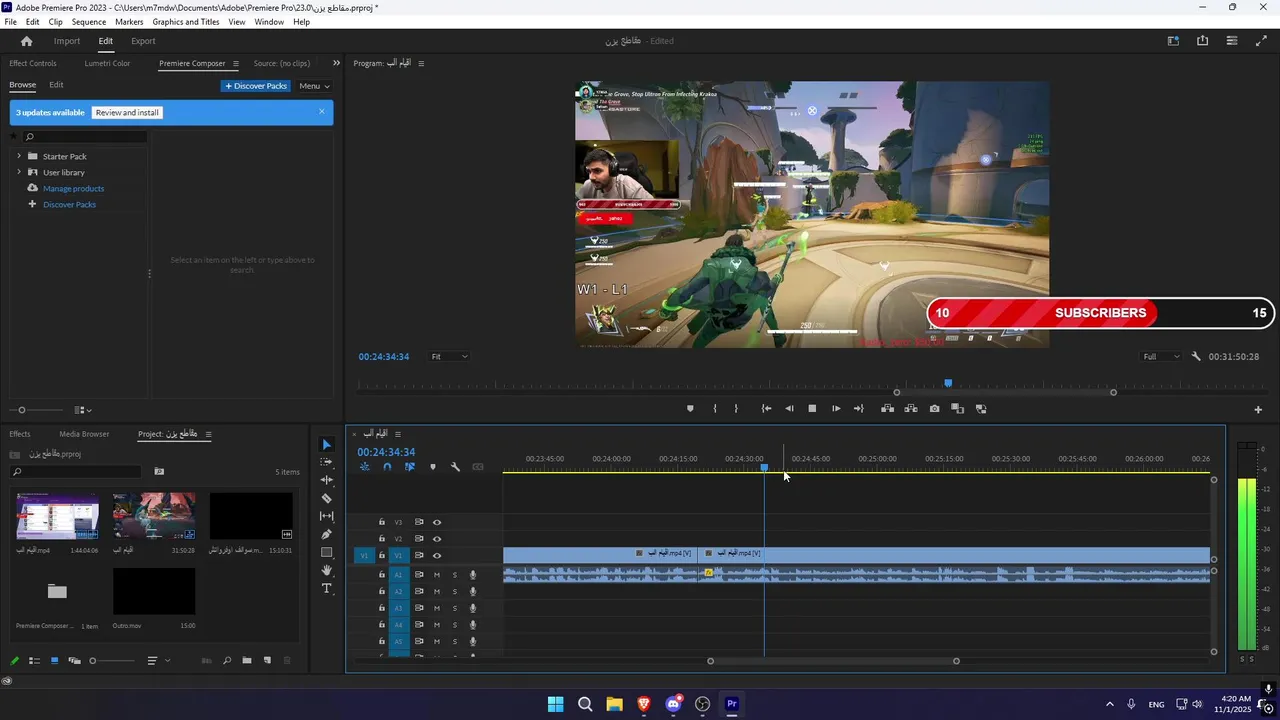Viewport: 1280px width, 720px height.
Task: Export a frame with camera icon
Action: coord(934,408)
